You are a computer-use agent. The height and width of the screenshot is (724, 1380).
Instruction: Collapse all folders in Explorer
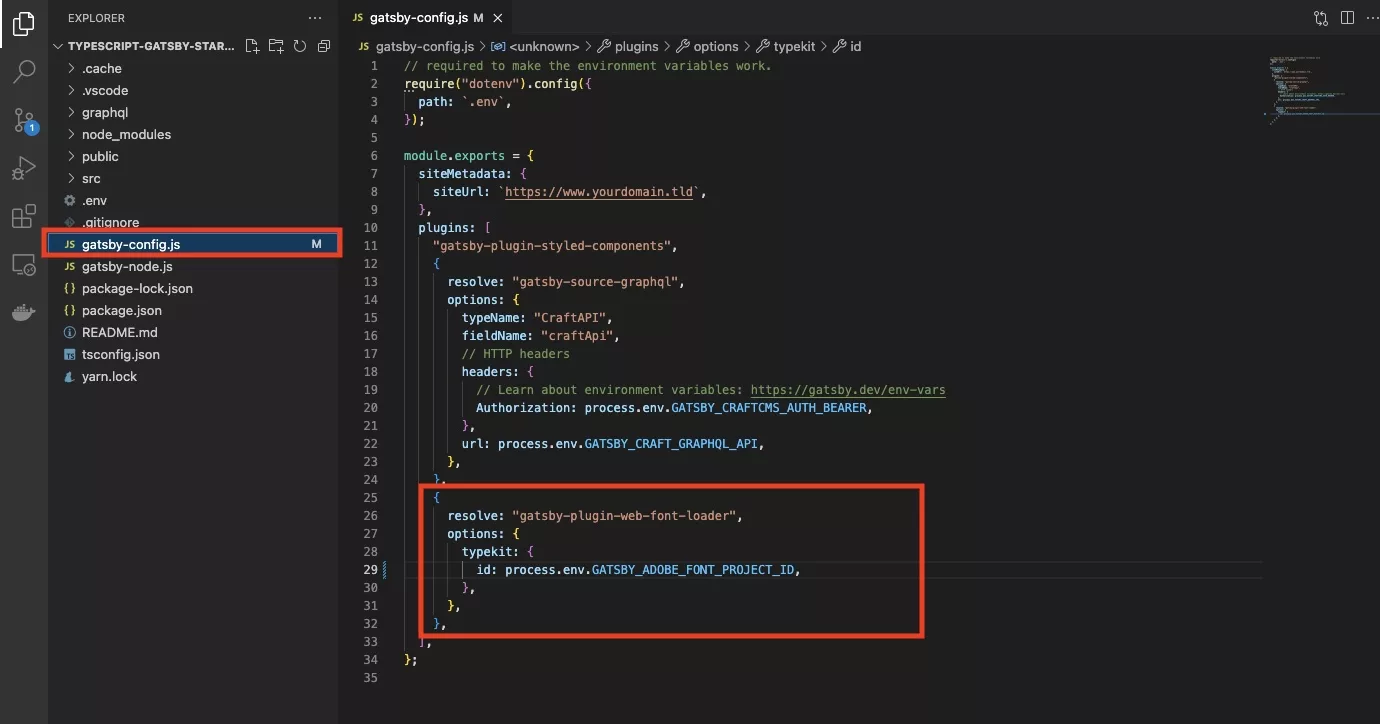coord(324,46)
